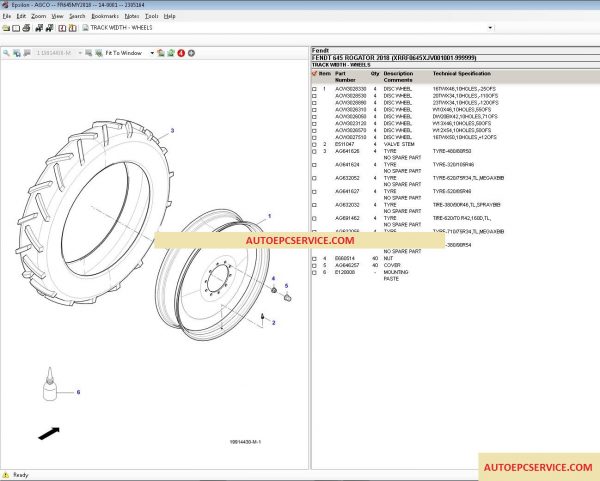600x481 pixels.
Task: Expand the TRACK WIDTH - WHEELS page dropdown
Action: point(490,28)
